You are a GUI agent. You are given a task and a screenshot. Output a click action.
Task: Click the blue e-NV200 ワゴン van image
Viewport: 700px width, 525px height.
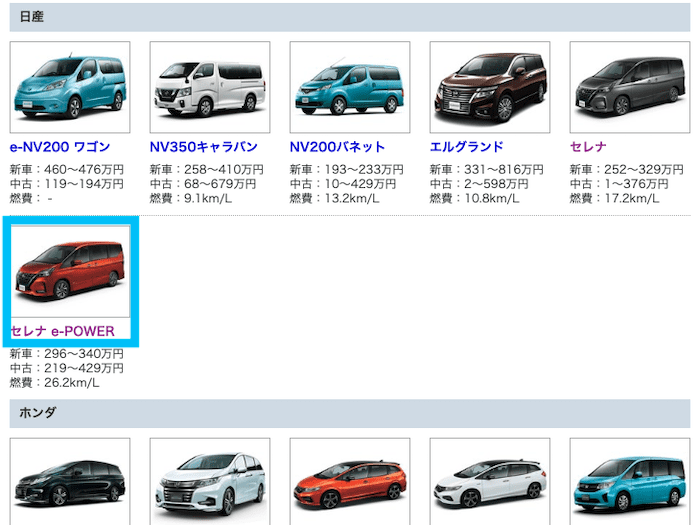pyautogui.click(x=70, y=87)
